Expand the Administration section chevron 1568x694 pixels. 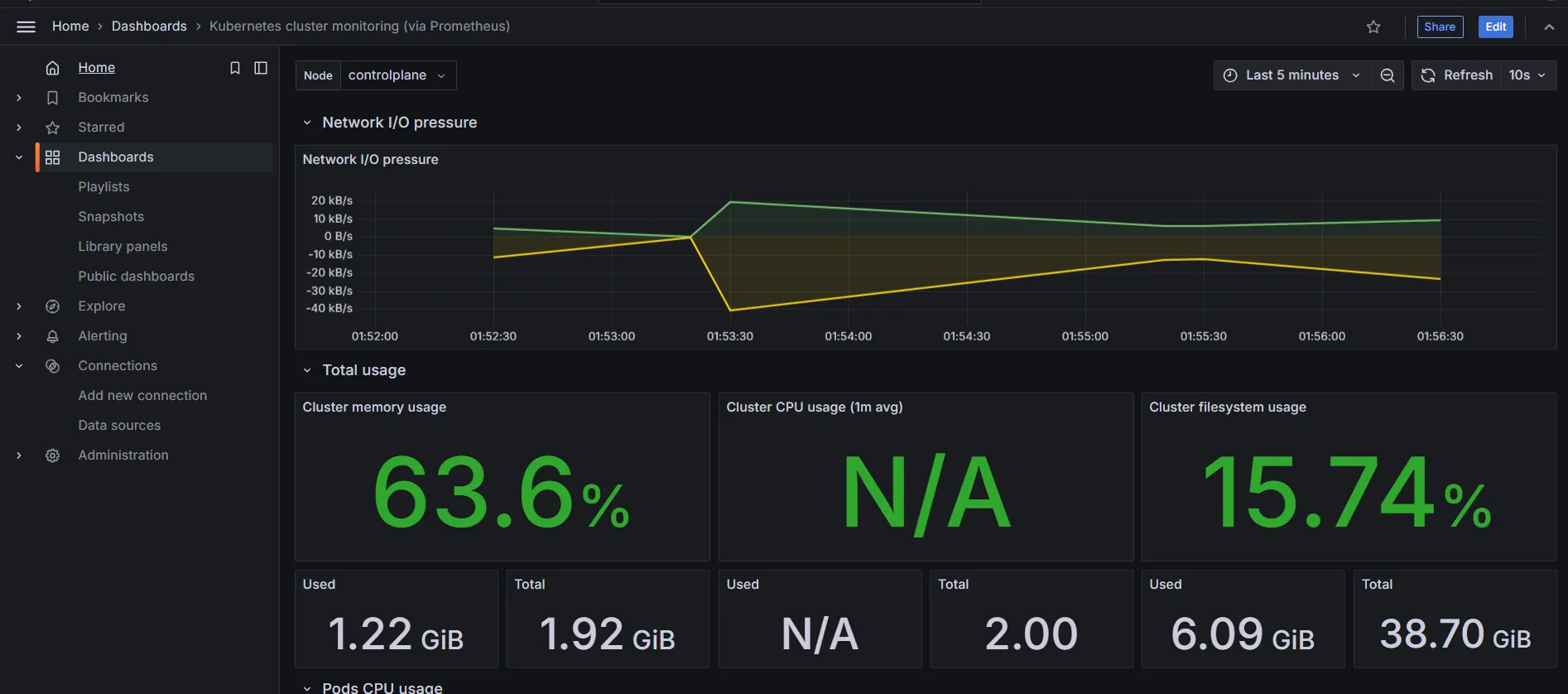pos(19,455)
